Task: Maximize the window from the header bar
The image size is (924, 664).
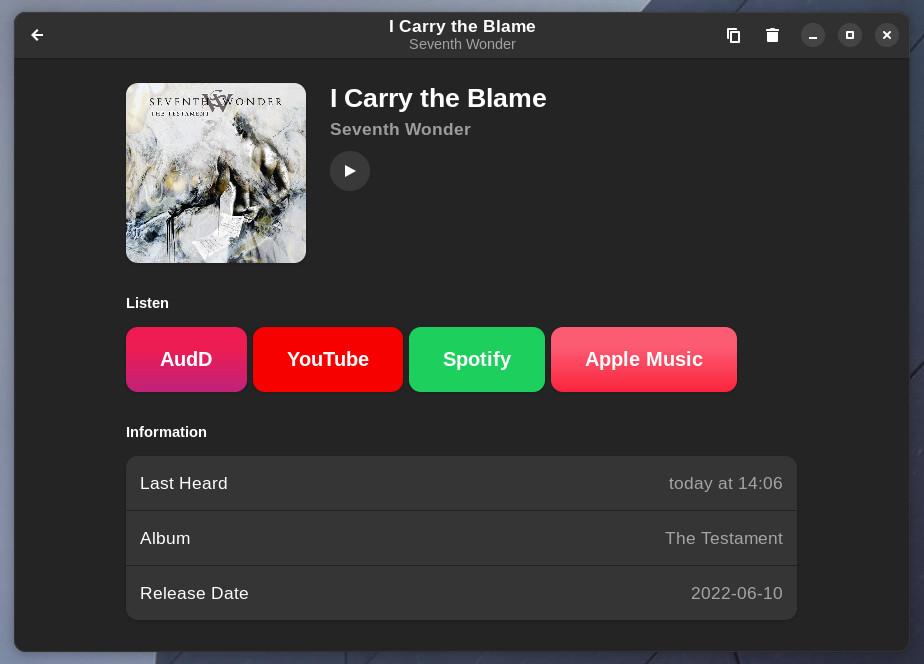Action: (850, 35)
